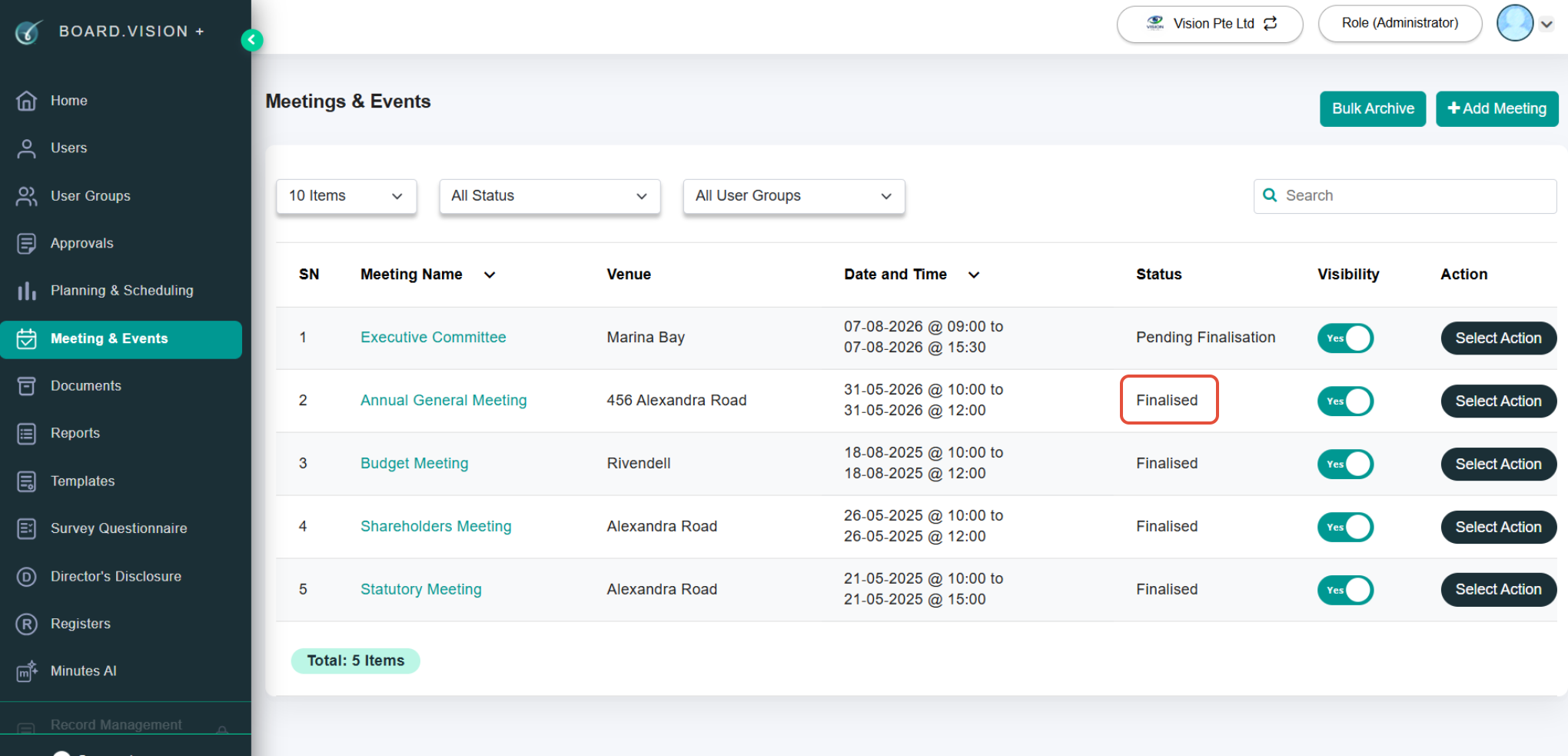Click the Users person icon
This screenshot has height=756, width=1568.
(x=27, y=148)
